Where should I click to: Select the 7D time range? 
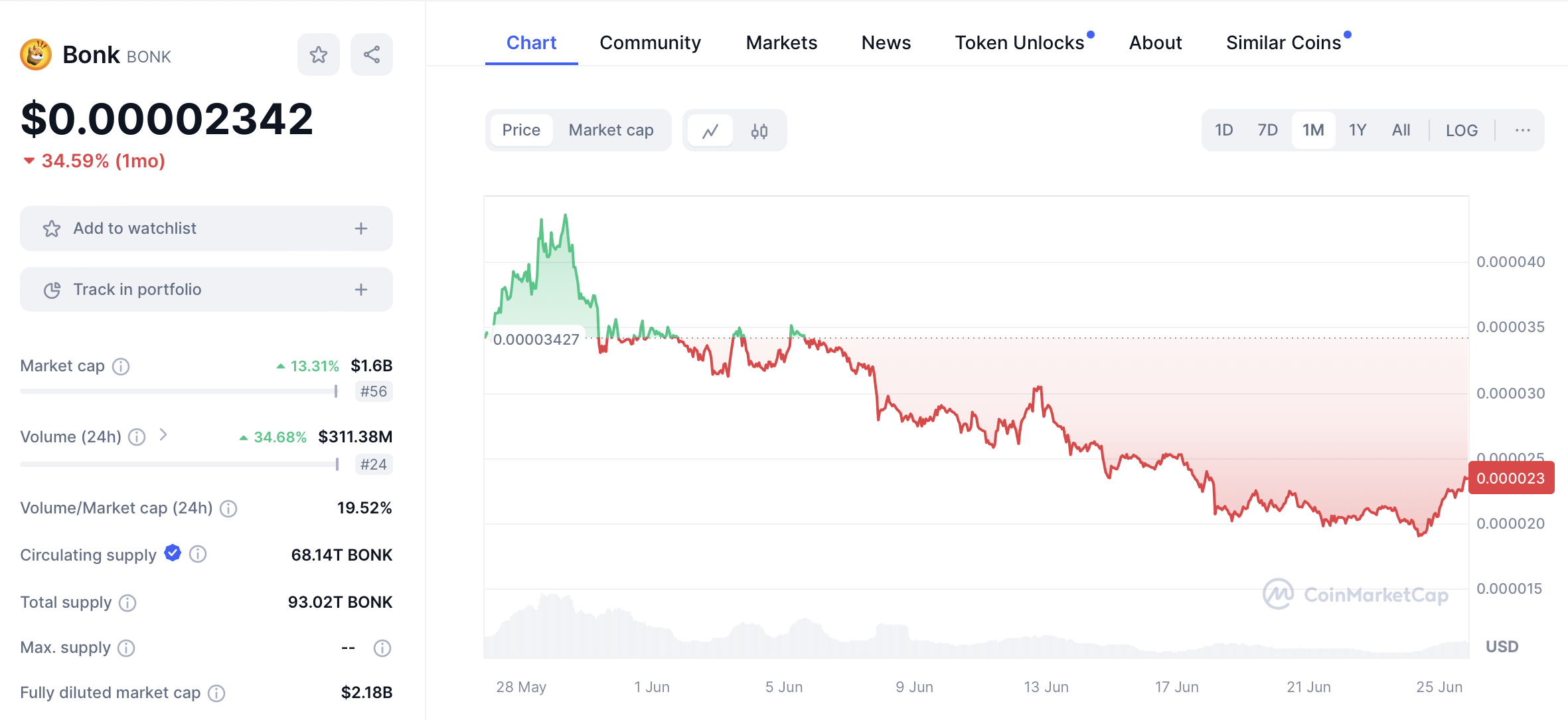pos(1267,131)
